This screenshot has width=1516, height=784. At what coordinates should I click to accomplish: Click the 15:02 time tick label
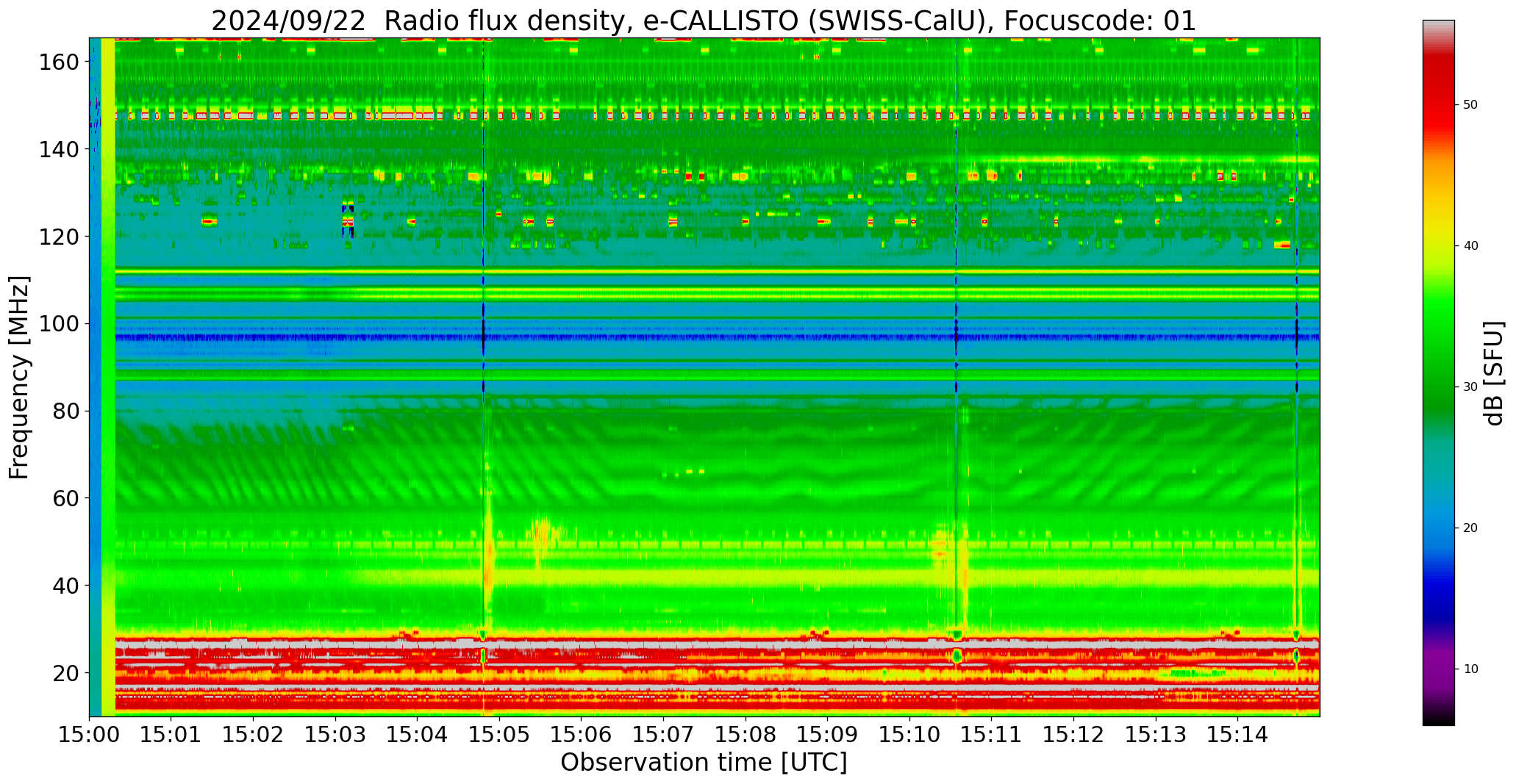point(254,733)
